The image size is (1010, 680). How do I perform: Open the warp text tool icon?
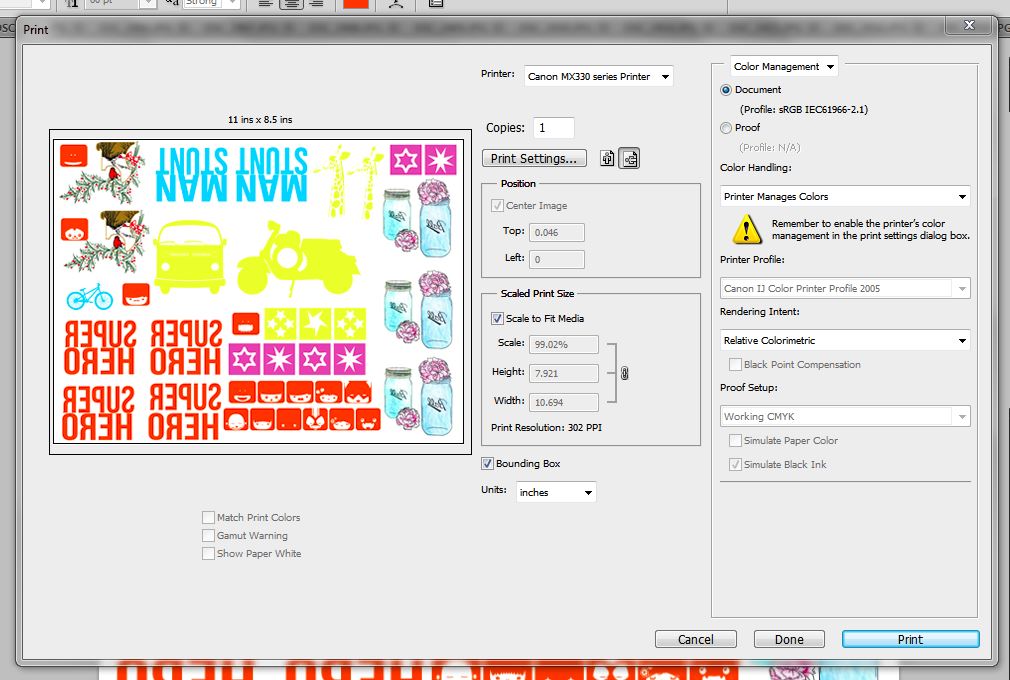[x=396, y=3]
